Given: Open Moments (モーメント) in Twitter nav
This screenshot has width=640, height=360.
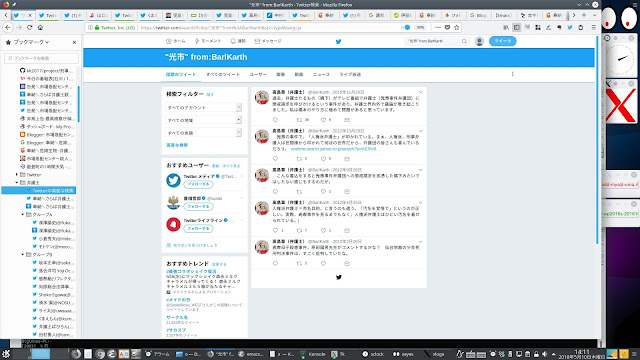Looking at the screenshot, I should click(208, 41).
